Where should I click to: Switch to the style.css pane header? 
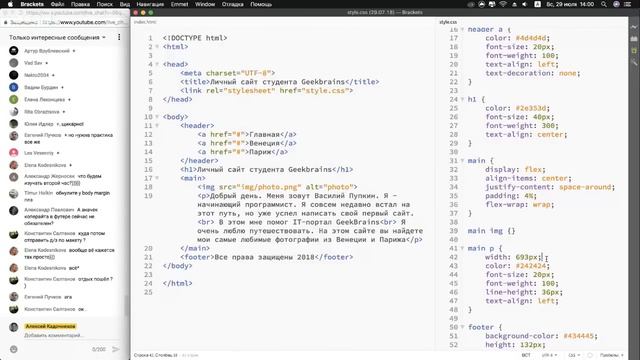coord(448,22)
